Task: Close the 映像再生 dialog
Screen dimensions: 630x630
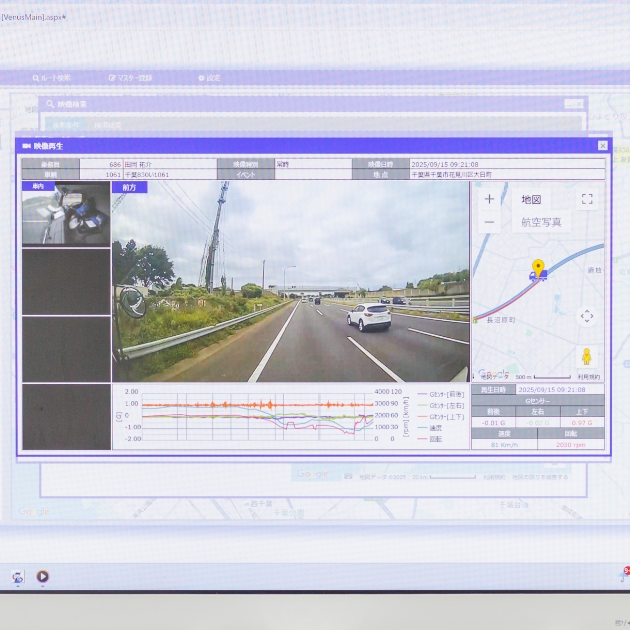Action: (x=602, y=145)
